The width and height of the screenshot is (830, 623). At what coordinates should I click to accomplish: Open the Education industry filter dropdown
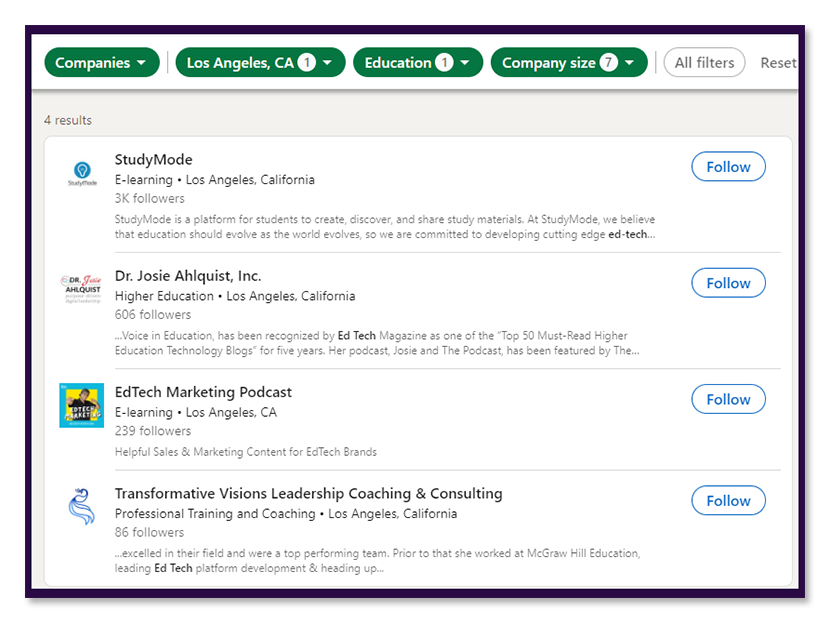click(418, 62)
